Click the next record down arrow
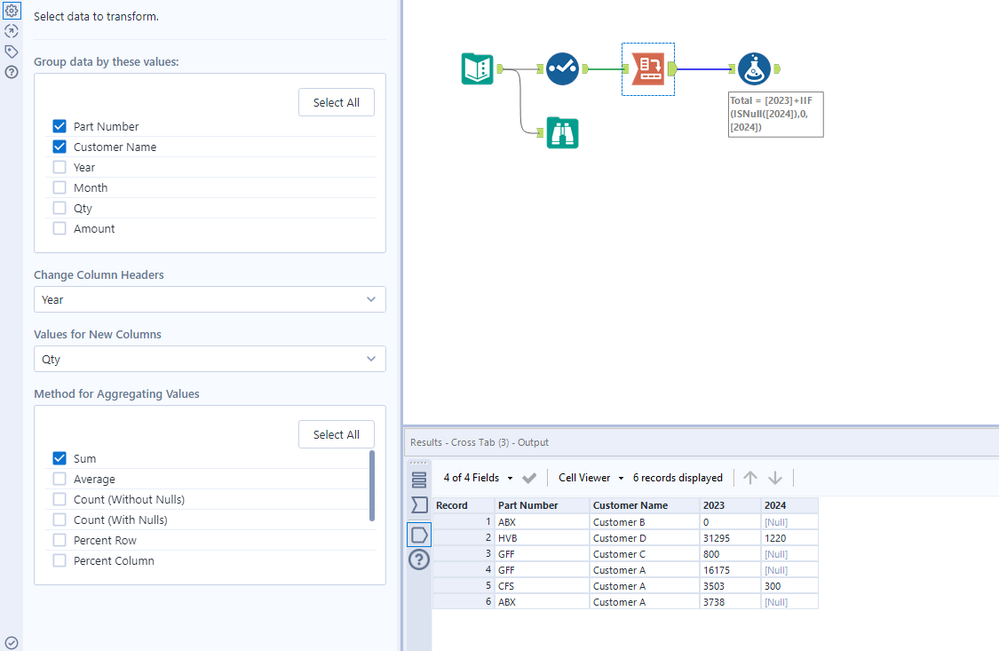The image size is (999, 651). [775, 478]
